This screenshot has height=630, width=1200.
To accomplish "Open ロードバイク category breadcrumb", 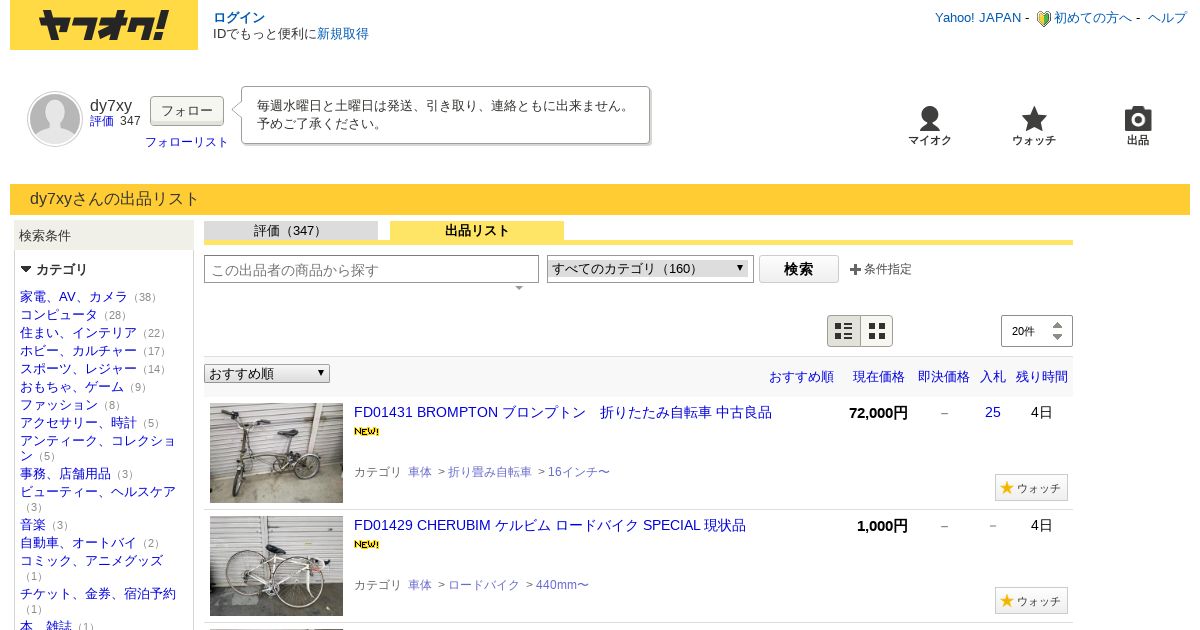I will point(484,585).
